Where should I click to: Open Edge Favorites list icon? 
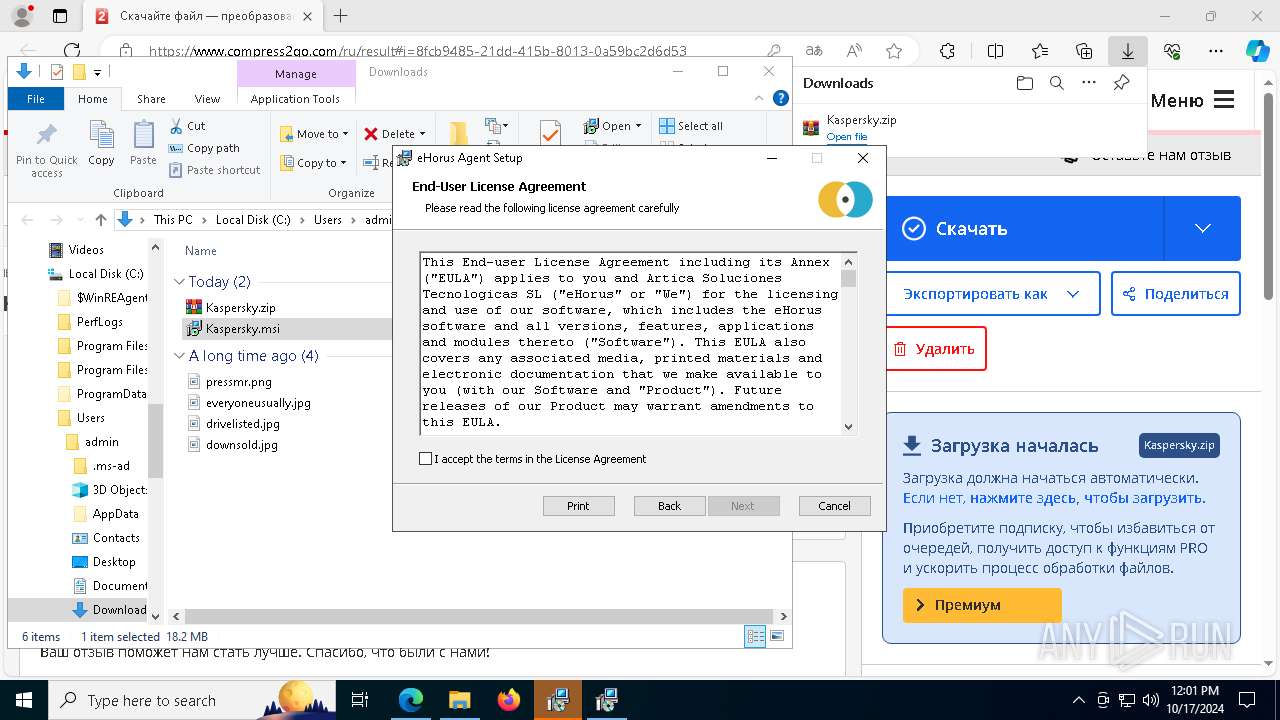click(x=1040, y=51)
